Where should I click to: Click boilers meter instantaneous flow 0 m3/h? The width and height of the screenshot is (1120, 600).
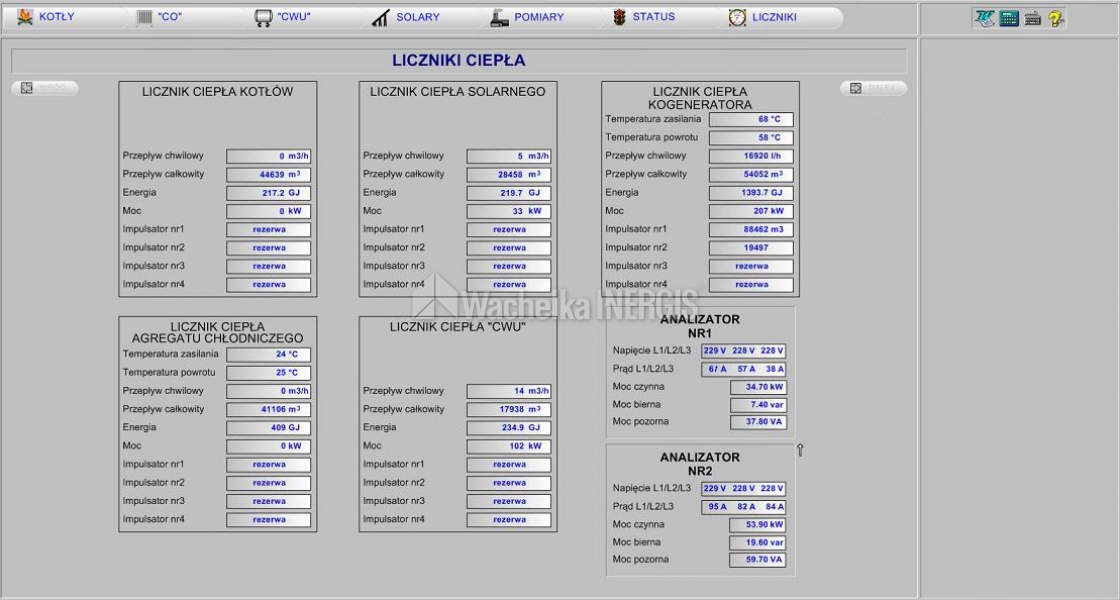(x=269, y=156)
